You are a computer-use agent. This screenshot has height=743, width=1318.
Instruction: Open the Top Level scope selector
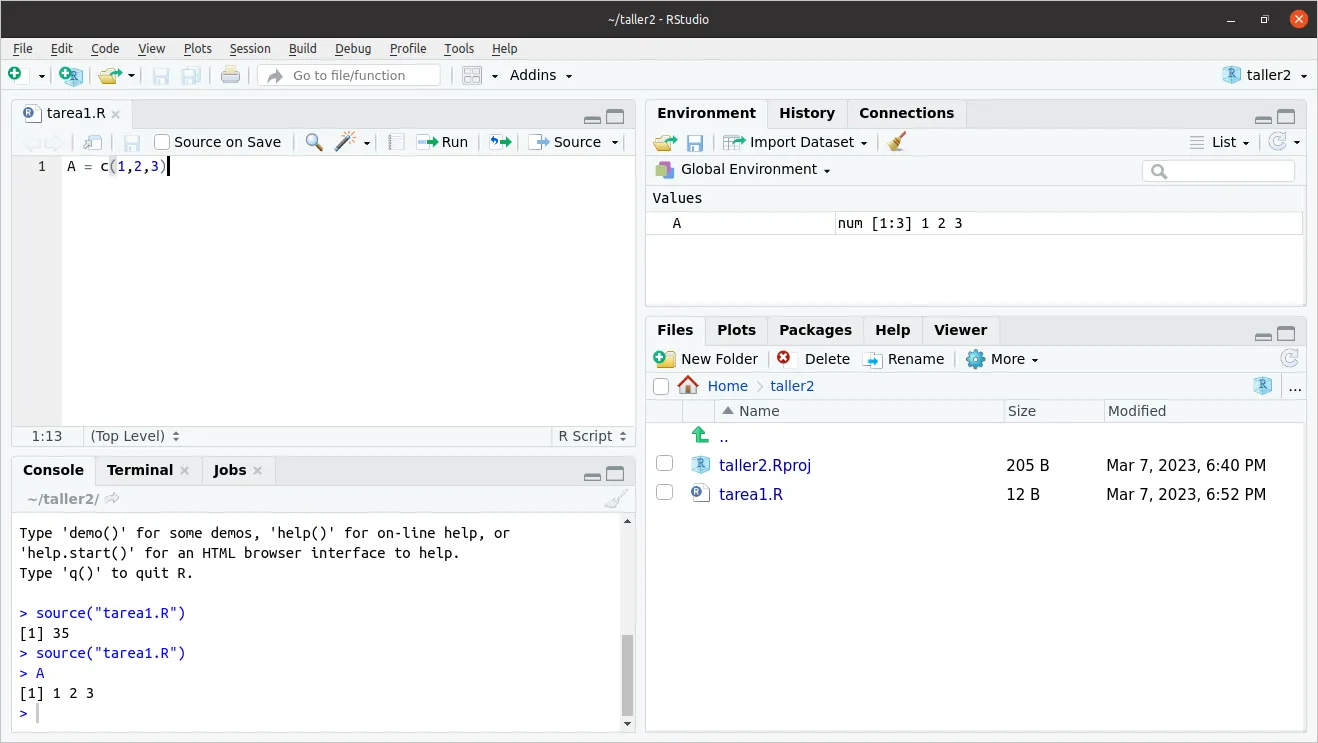pyautogui.click(x=135, y=436)
